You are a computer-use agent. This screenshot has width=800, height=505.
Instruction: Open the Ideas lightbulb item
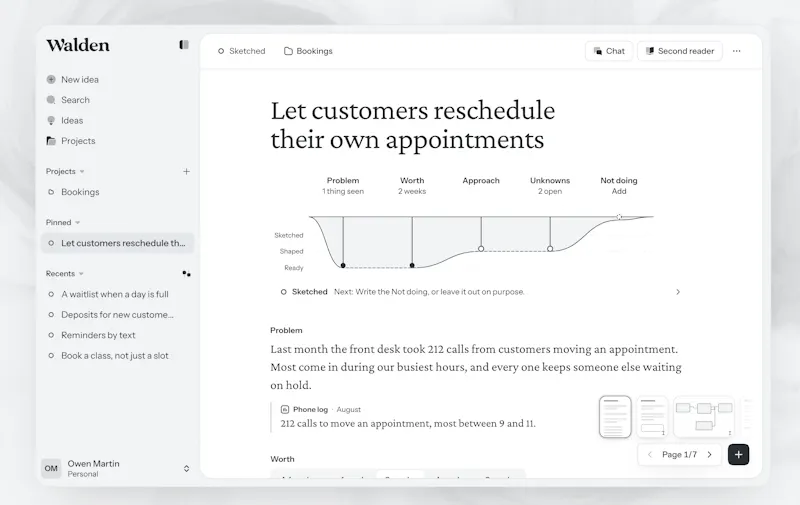[72, 120]
